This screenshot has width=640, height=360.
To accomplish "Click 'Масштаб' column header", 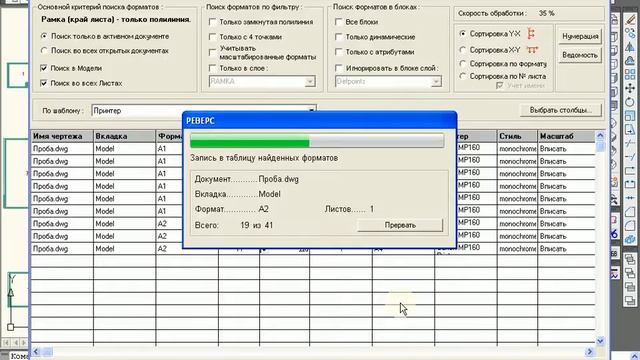I will click(x=566, y=136).
